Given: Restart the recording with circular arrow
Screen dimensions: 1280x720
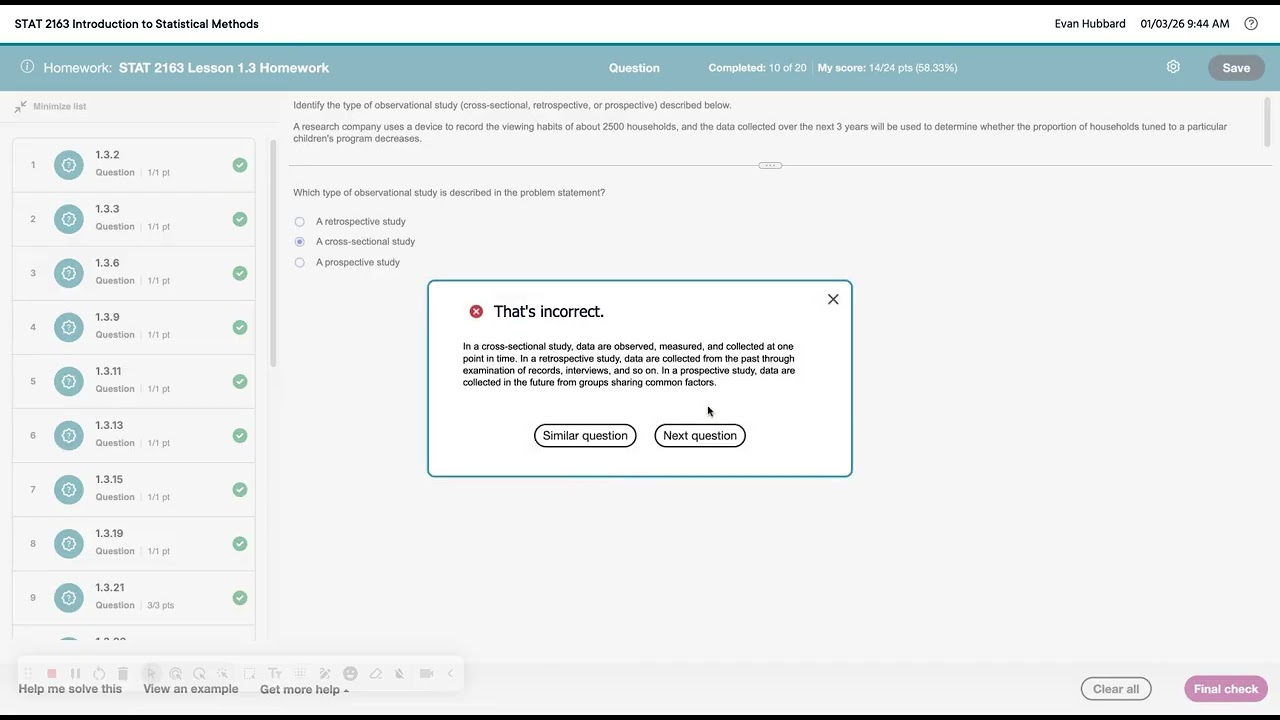Looking at the screenshot, I should pos(99,674).
